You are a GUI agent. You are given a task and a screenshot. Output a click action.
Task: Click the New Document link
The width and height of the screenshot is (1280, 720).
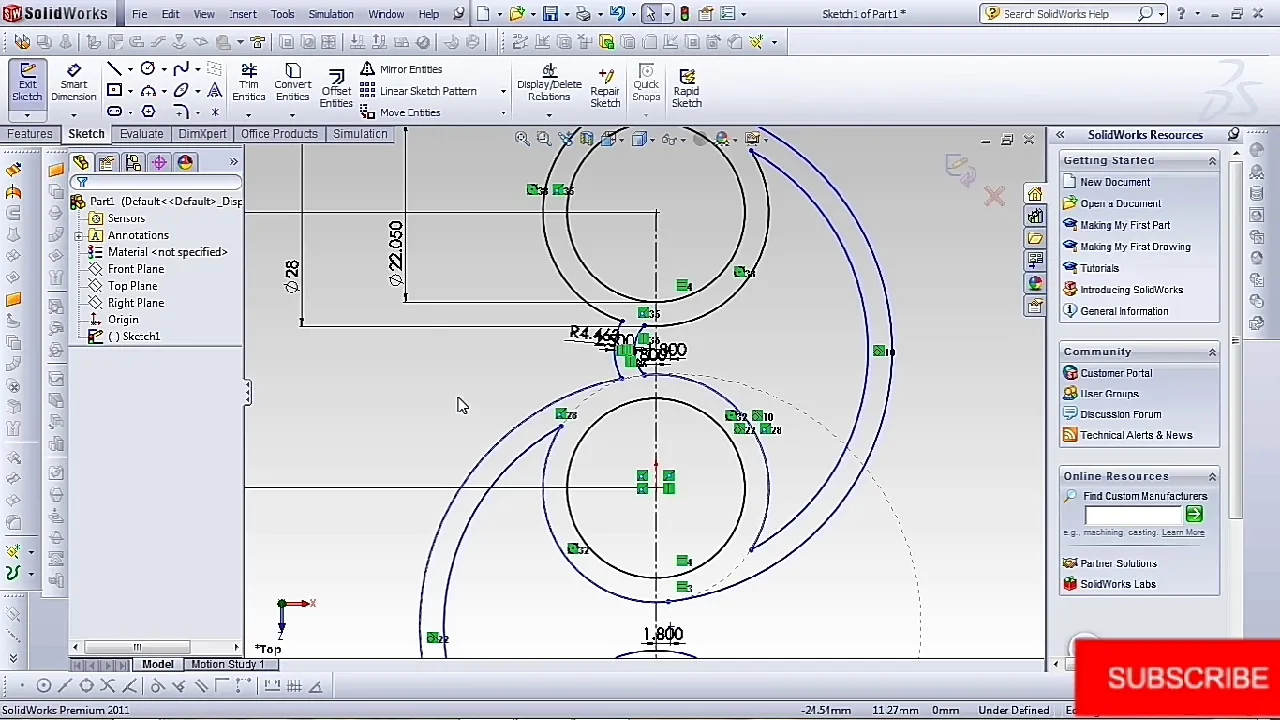[1115, 182]
